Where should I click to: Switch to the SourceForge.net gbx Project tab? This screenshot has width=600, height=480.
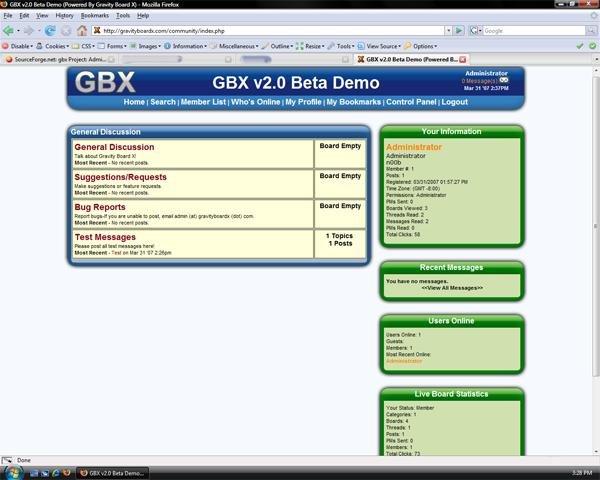pyautogui.click(x=59, y=59)
